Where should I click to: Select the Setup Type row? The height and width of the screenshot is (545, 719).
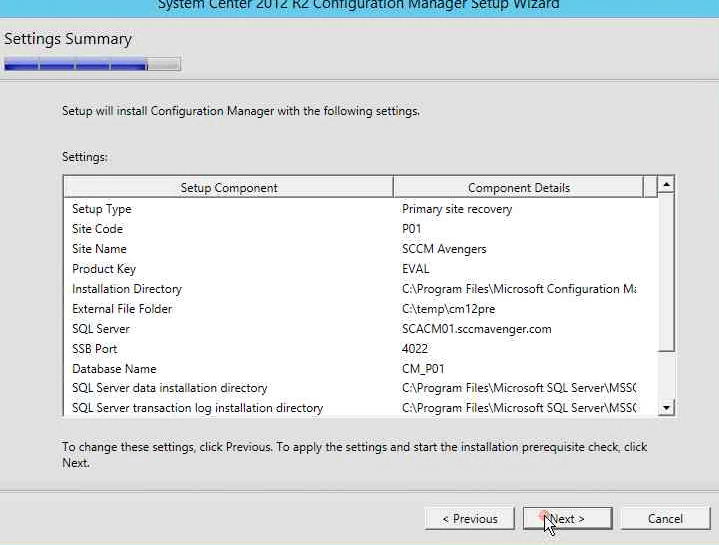pyautogui.click(x=360, y=209)
